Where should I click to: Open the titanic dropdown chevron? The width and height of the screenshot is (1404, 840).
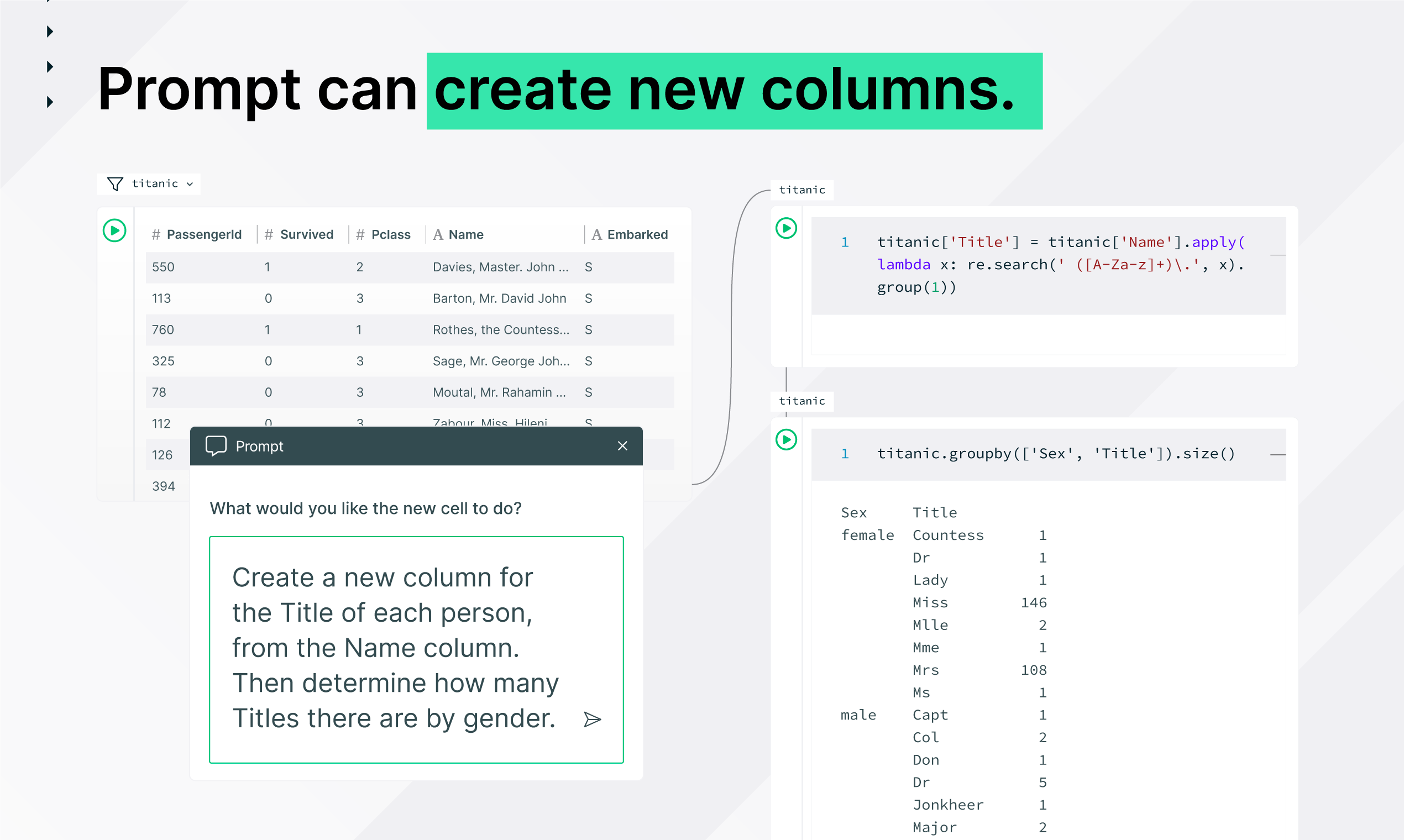190,184
